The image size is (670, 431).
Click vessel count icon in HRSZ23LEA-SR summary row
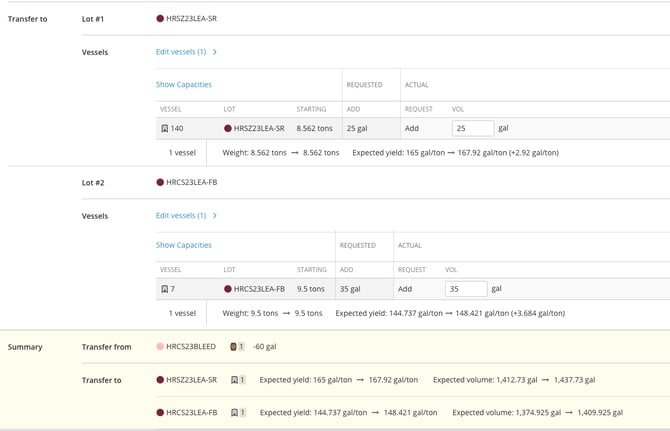click(x=237, y=380)
